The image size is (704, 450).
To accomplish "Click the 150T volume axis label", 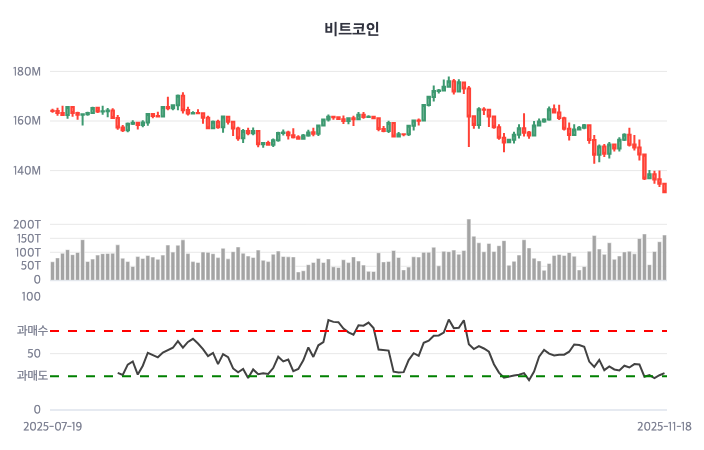I will 28,238.
